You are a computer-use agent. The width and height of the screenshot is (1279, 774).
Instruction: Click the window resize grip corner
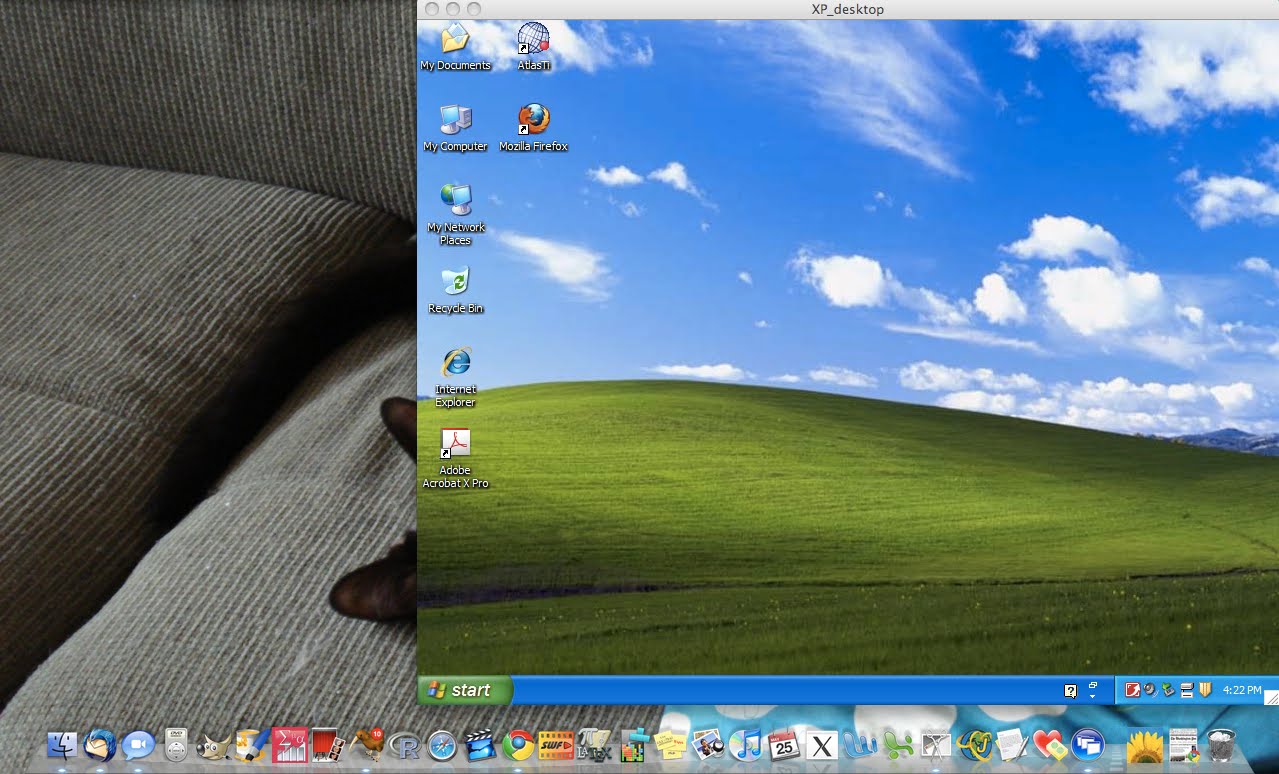tap(1272, 696)
